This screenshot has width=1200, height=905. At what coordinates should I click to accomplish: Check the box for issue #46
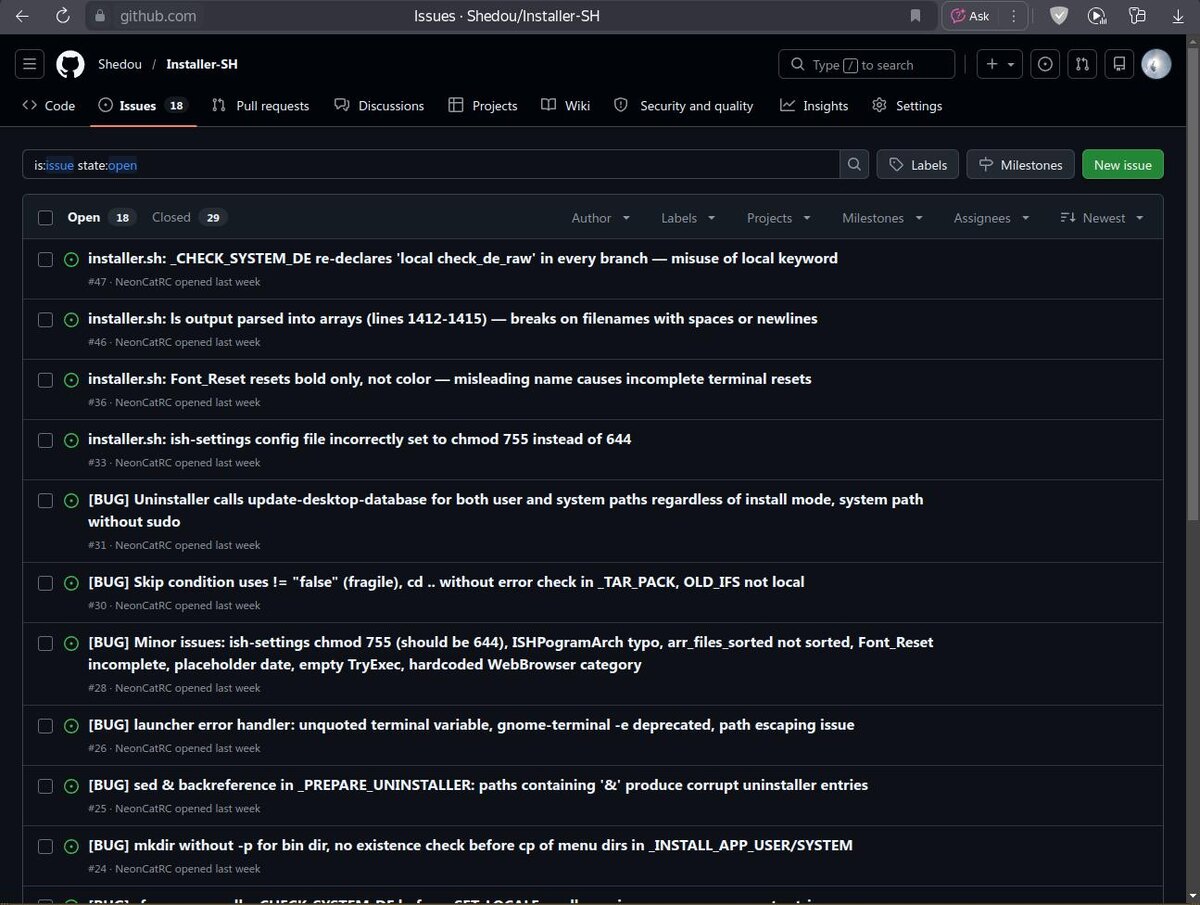pos(45,320)
